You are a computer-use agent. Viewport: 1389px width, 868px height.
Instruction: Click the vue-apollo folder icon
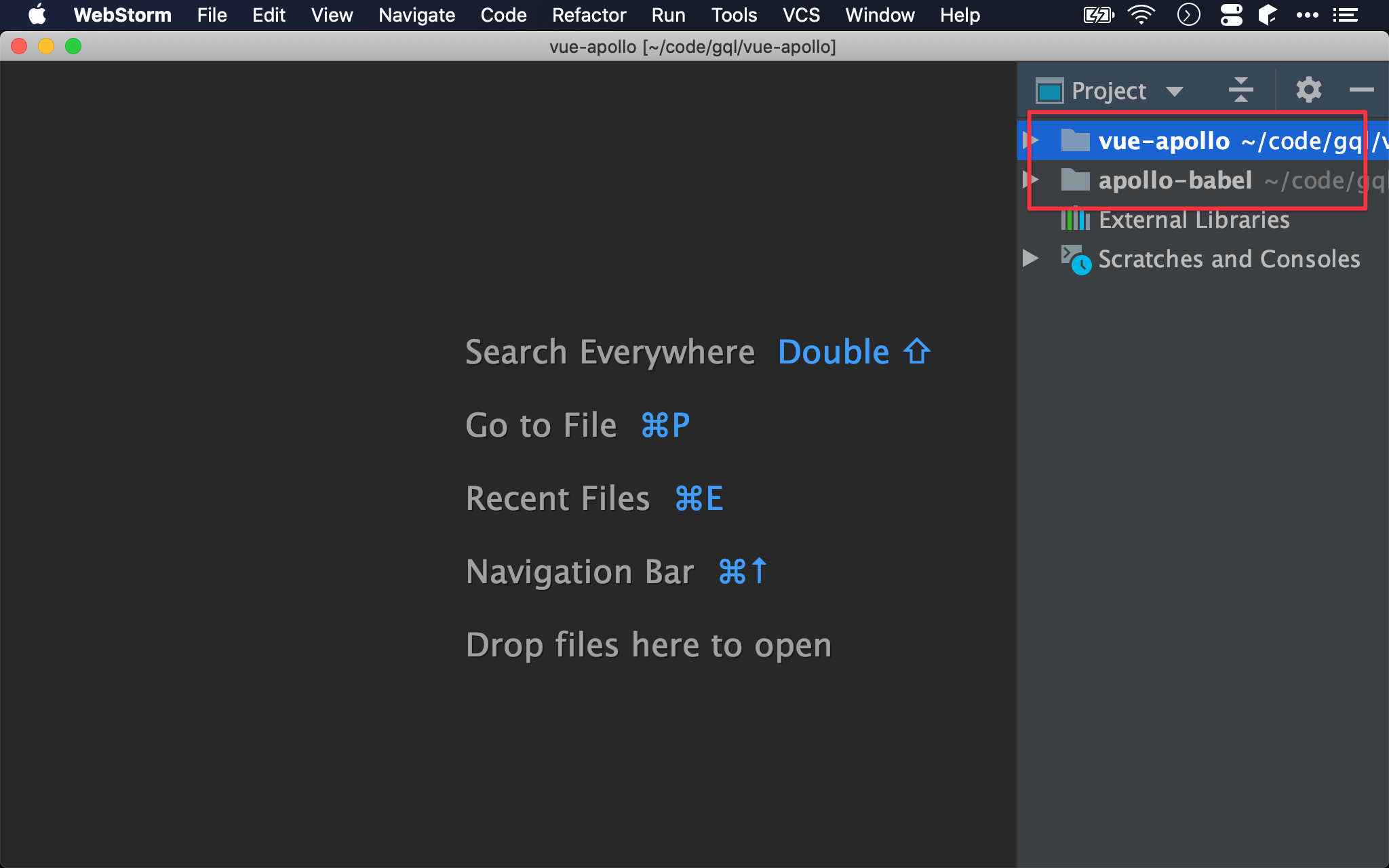(x=1075, y=140)
